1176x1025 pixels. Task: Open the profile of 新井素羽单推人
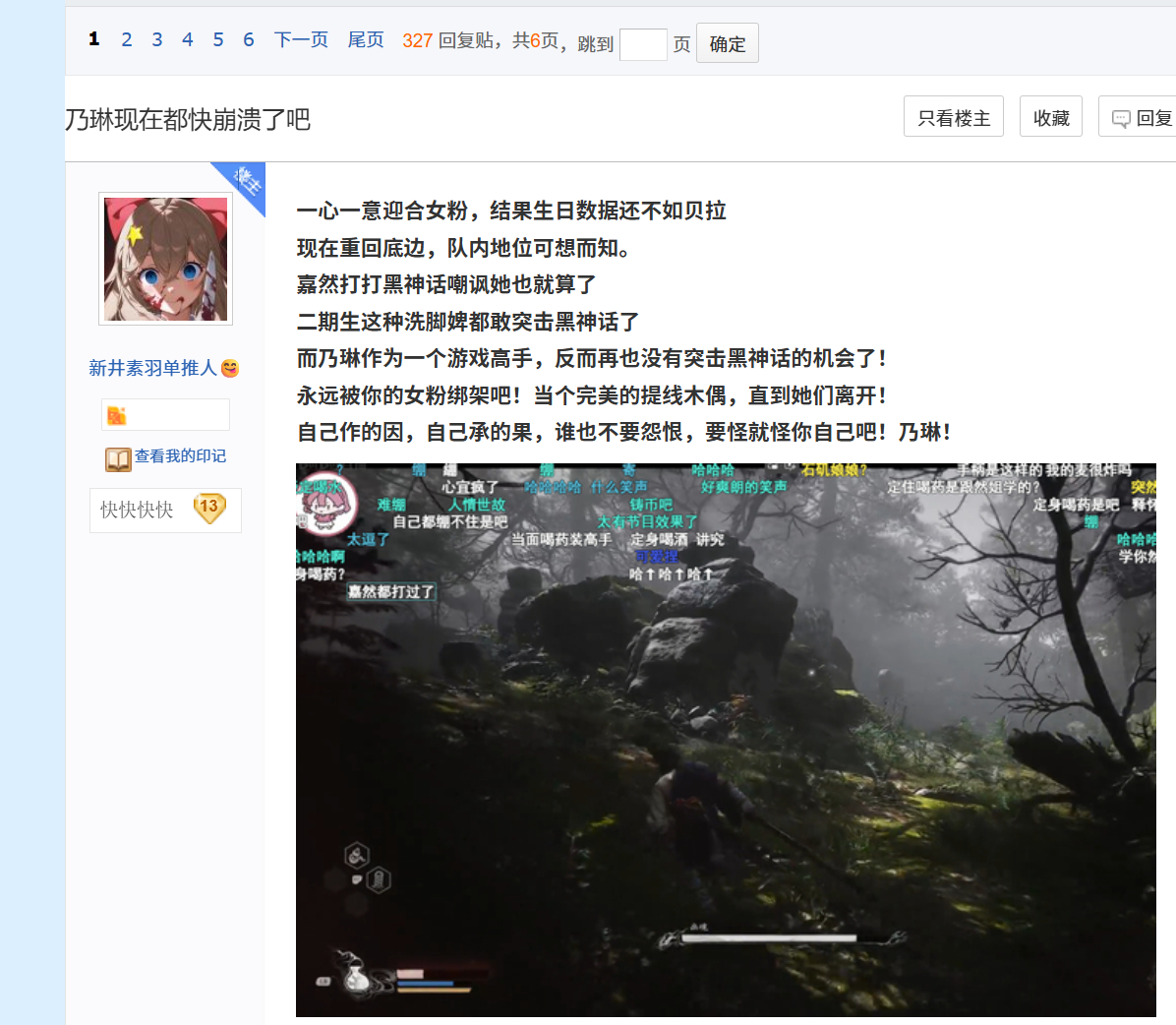coord(152,368)
